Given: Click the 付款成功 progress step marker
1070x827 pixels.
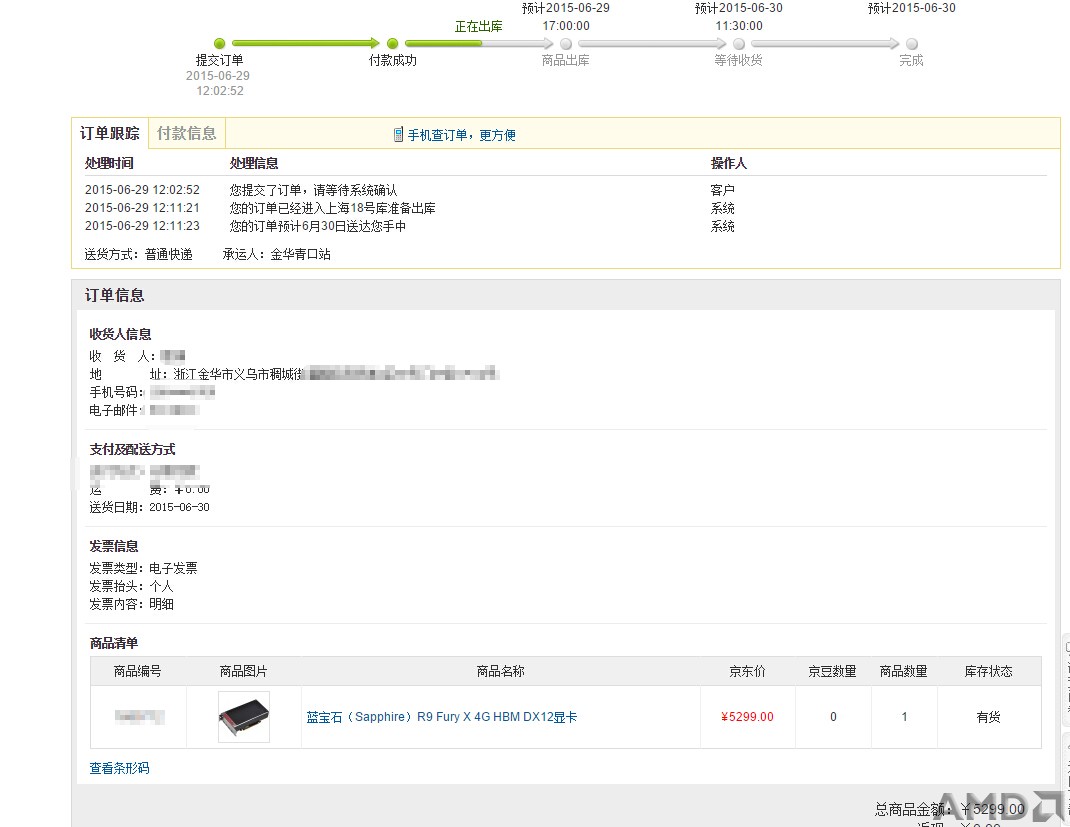Looking at the screenshot, I should 392,44.
